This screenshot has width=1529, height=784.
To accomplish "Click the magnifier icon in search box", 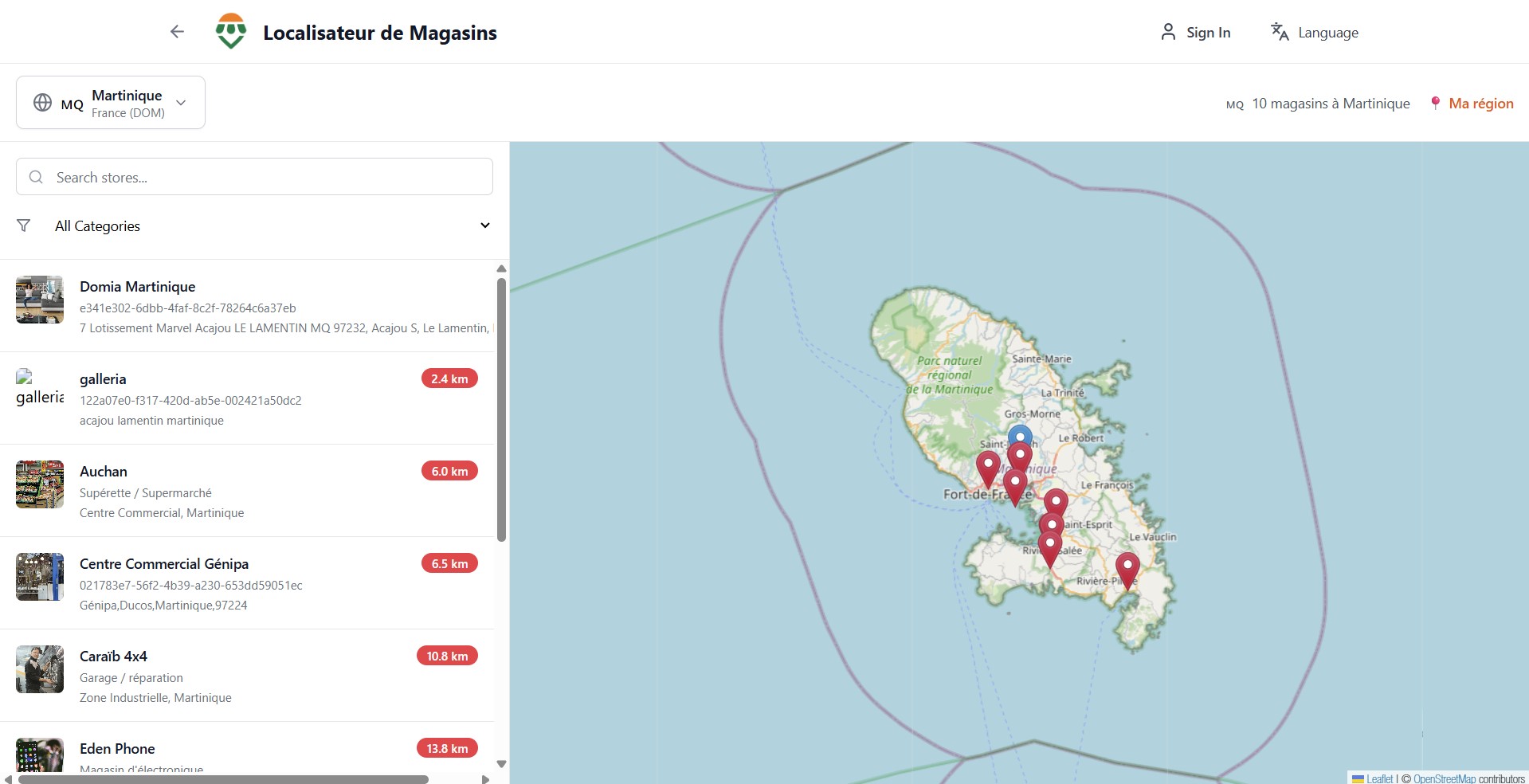I will click(36, 177).
